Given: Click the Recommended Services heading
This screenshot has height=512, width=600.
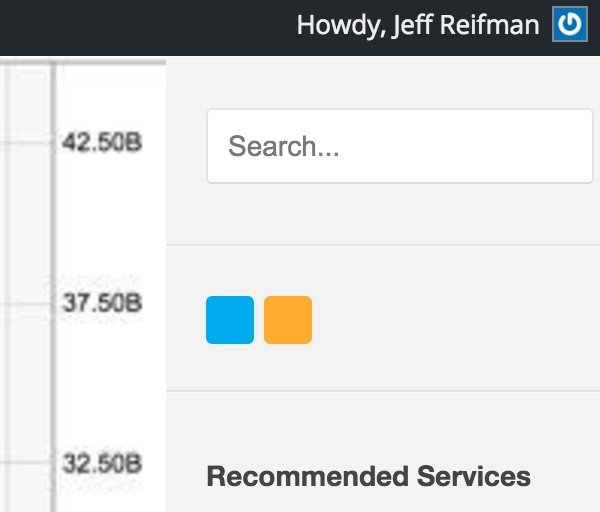Looking at the screenshot, I should 368,476.
